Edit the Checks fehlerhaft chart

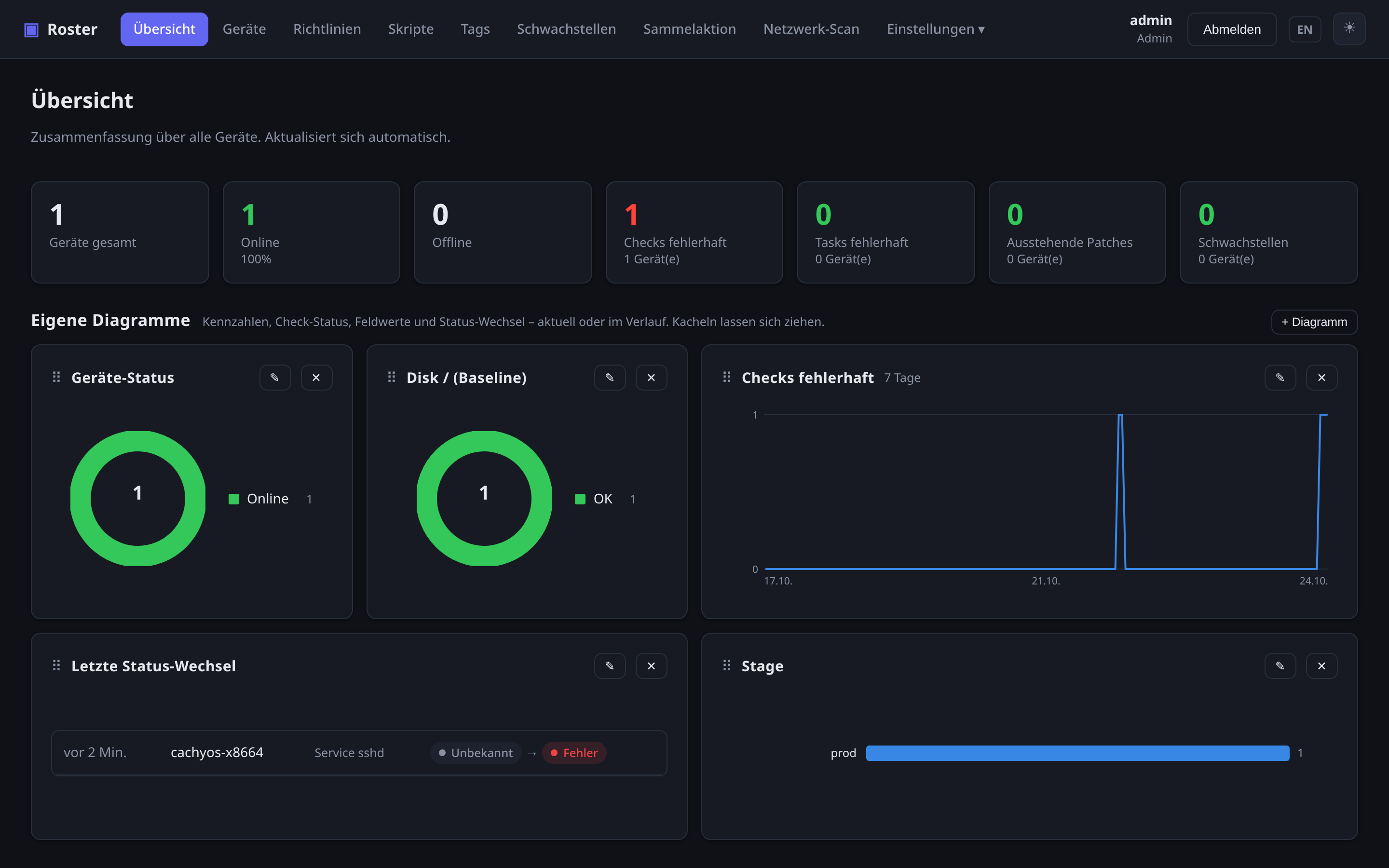coord(1280,377)
